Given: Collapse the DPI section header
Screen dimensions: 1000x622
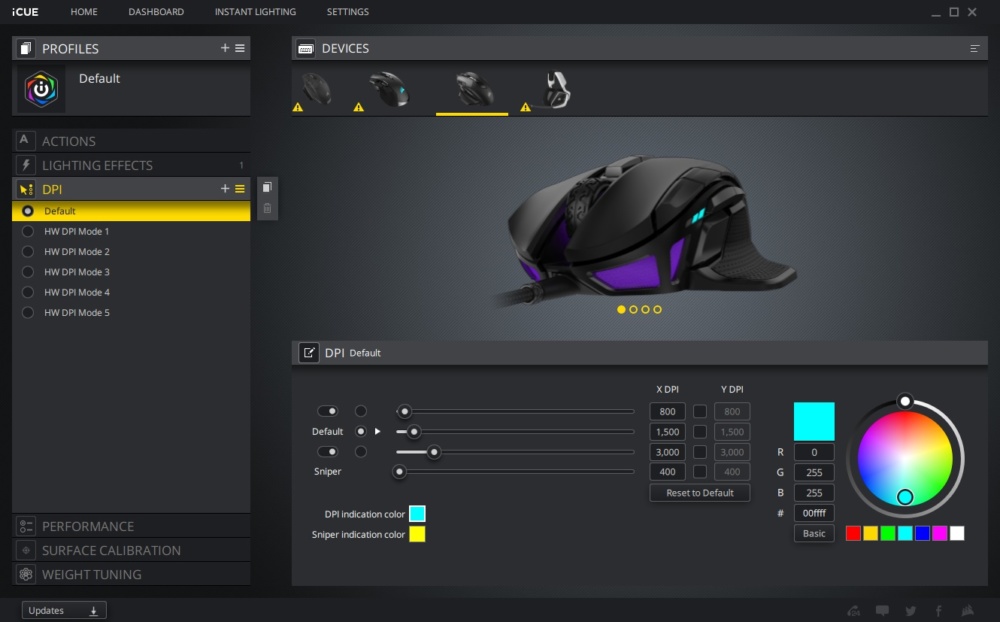Looking at the screenshot, I should [131, 189].
